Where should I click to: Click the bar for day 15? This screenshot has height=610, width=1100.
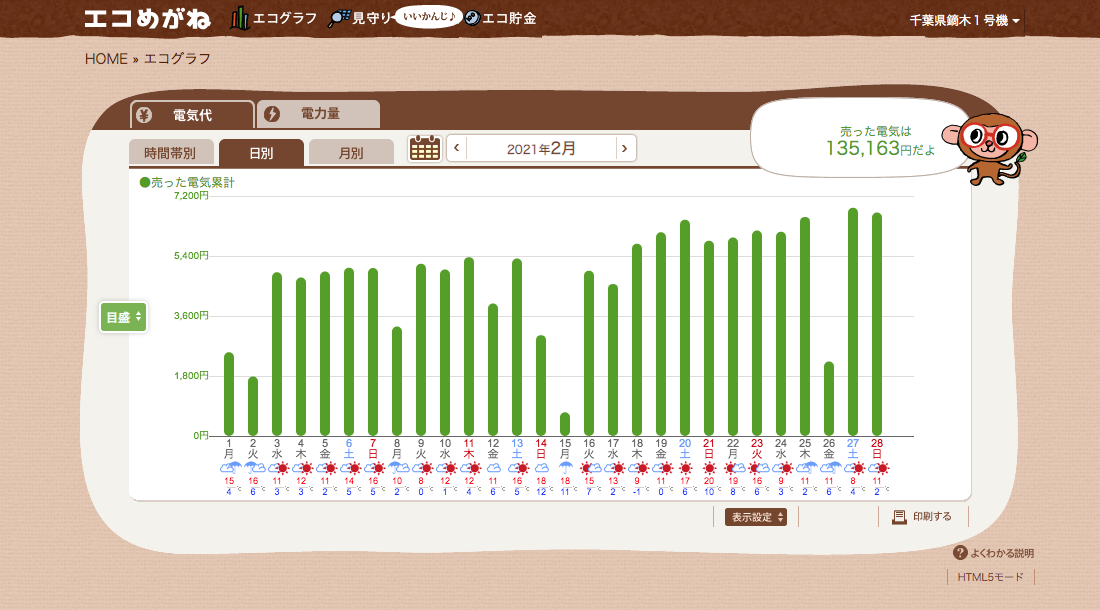(565, 424)
